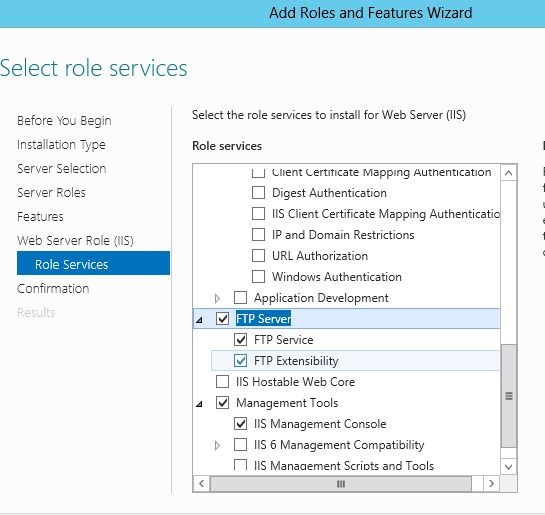Select the FTP Server label
Image resolution: width=545 pixels, height=515 pixels.
[x=263, y=318]
